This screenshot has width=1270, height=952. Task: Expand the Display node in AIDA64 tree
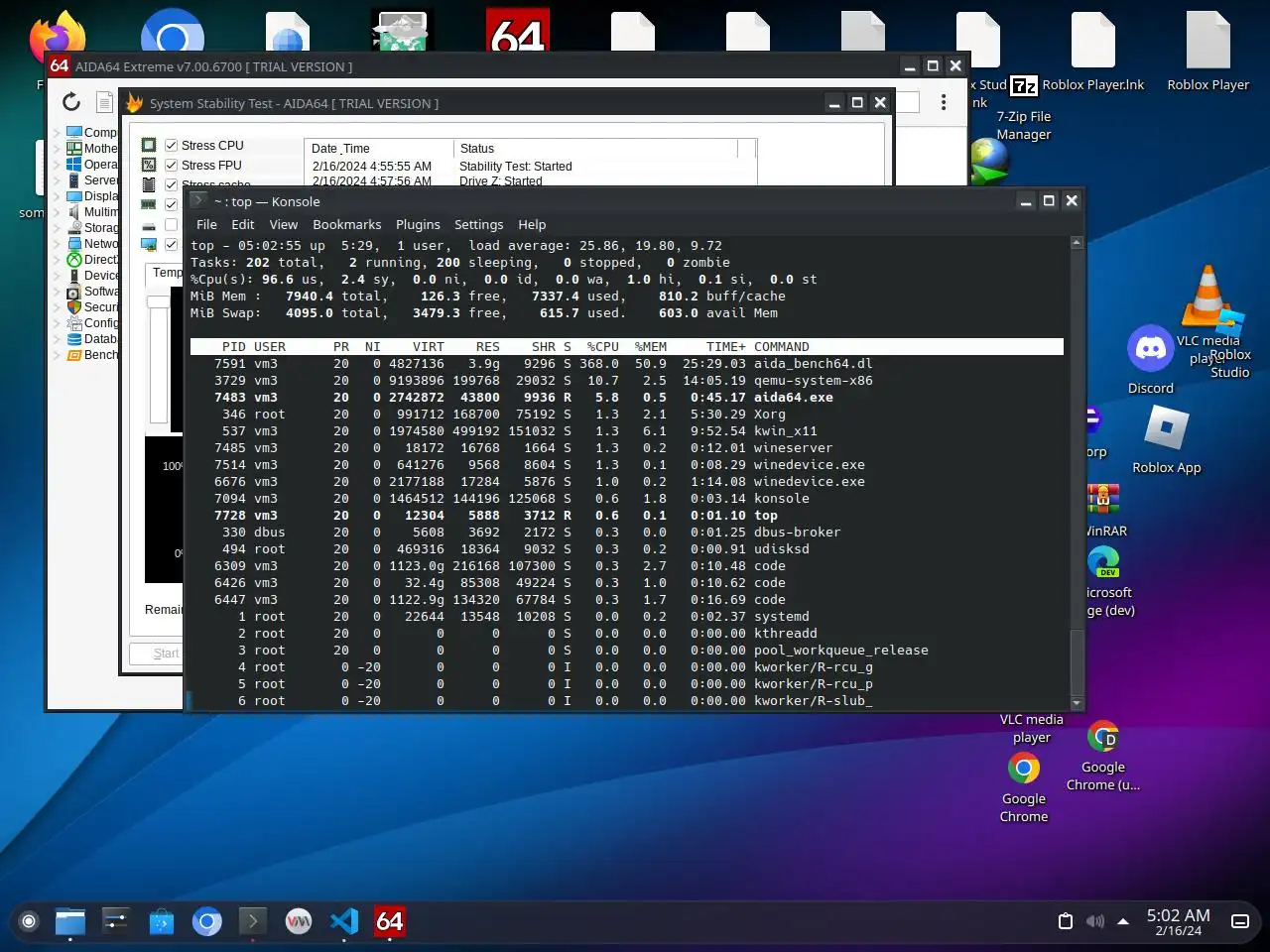click(x=57, y=195)
